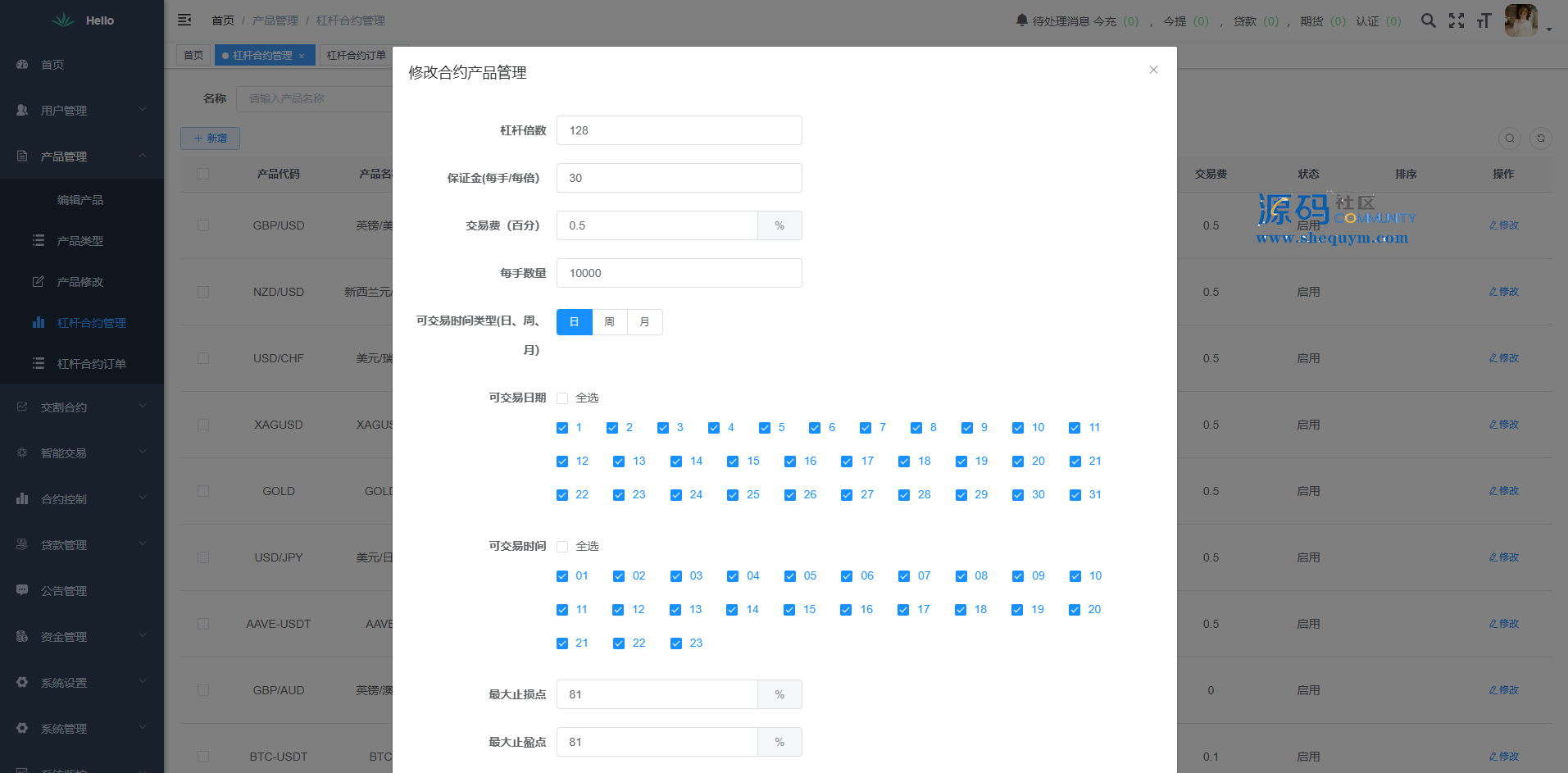Uncheck day 31 in 可交易日期
The width and height of the screenshot is (1568, 773).
coord(1075,495)
